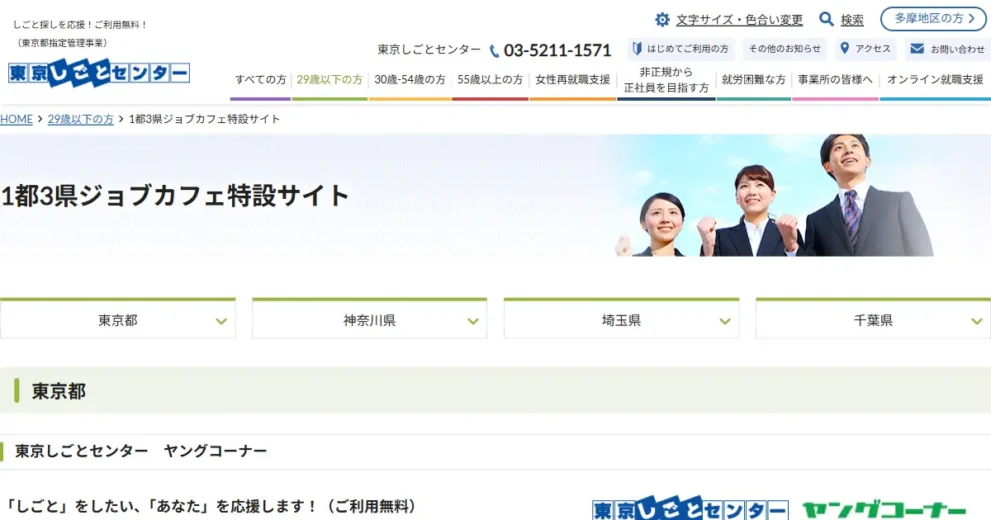
Task: Click the 29歳以下の方 breadcrumb link
Action: click(x=80, y=119)
